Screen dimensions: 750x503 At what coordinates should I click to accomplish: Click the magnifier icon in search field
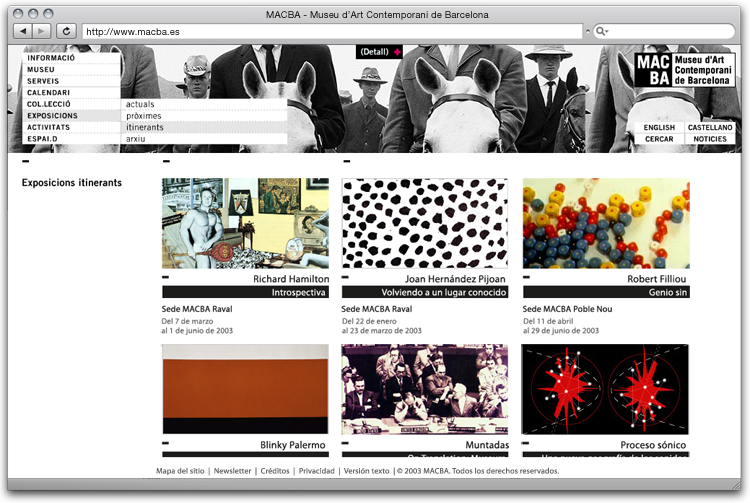coord(602,32)
